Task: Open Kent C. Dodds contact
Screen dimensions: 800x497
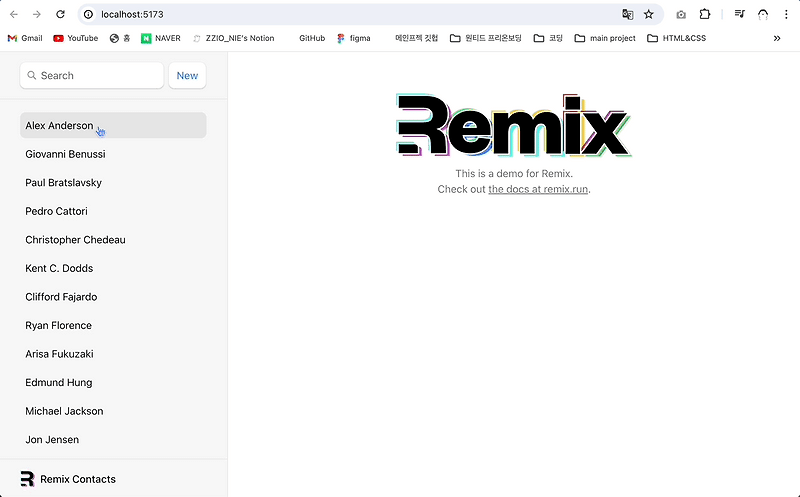Action: click(113, 268)
